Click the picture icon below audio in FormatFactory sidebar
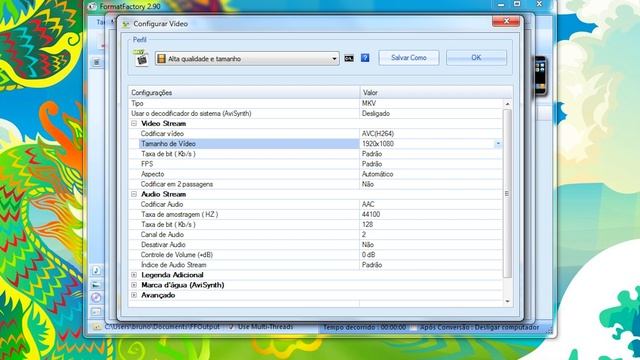 96,284
